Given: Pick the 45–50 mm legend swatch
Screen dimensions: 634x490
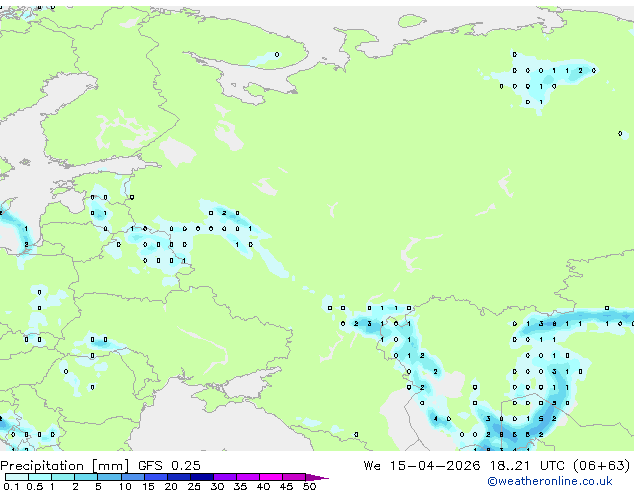Looking at the screenshot, I should 294,477.
